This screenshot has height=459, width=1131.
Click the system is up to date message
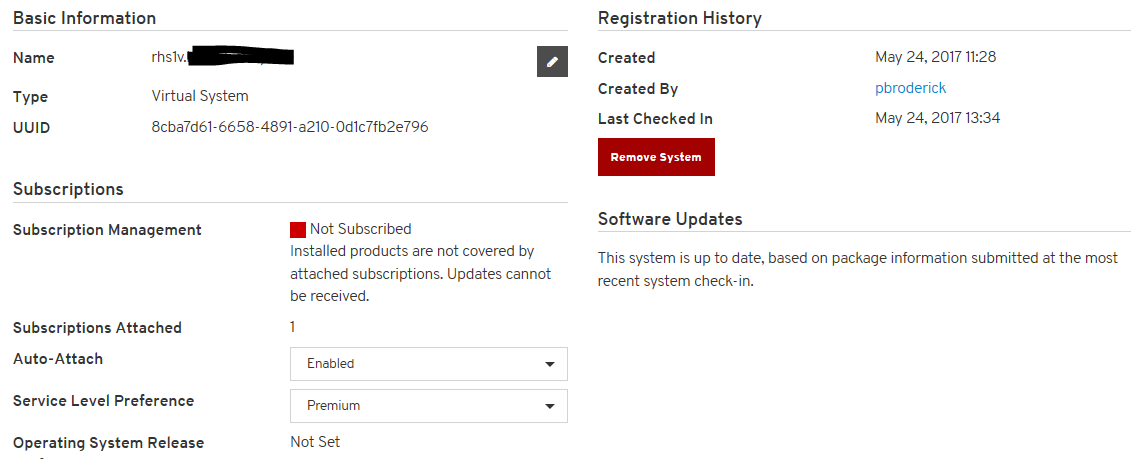(x=857, y=269)
